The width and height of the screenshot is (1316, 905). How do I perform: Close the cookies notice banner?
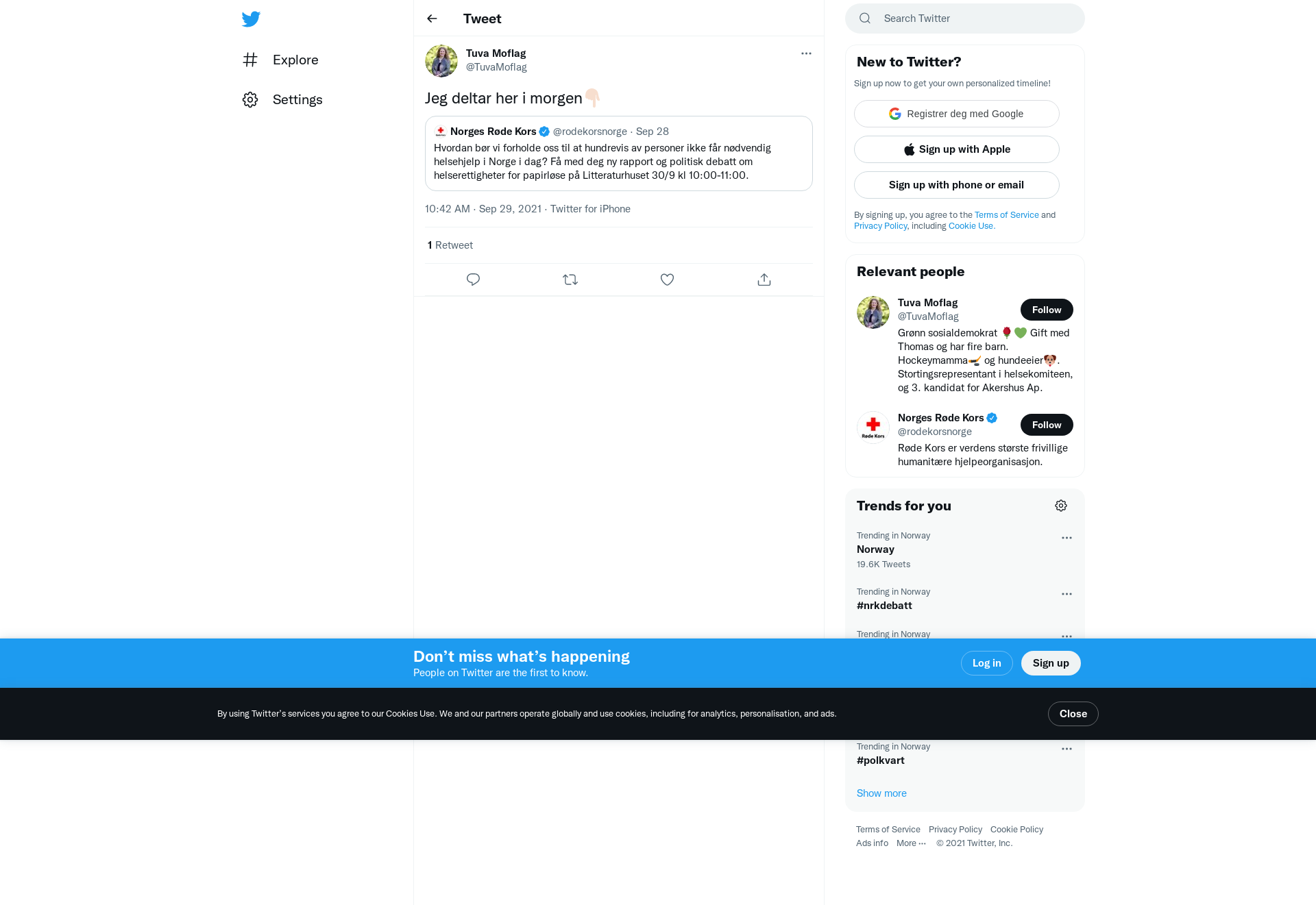(x=1073, y=714)
